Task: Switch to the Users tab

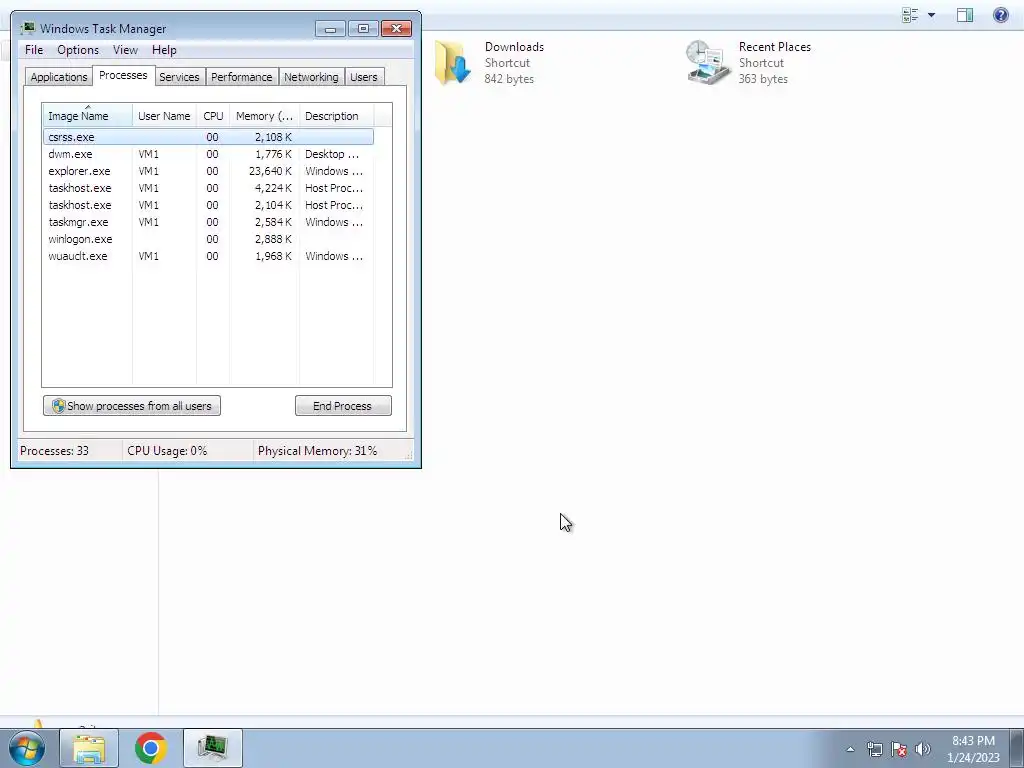Action: pos(364,77)
